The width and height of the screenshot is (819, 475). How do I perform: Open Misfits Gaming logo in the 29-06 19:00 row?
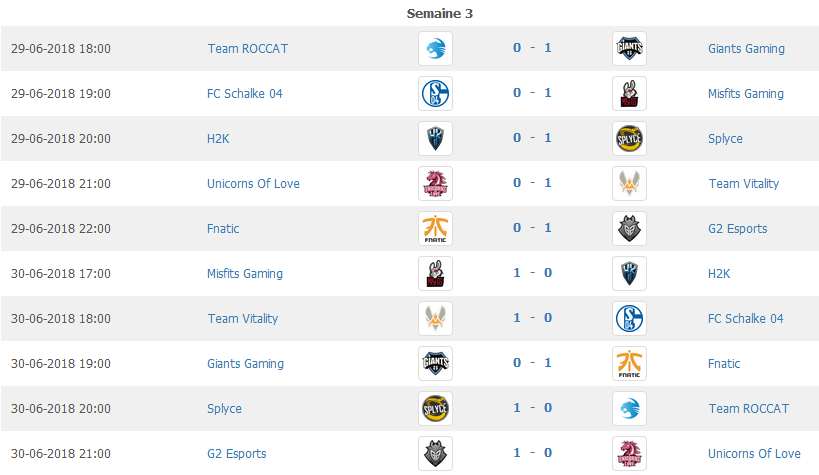[x=629, y=94]
